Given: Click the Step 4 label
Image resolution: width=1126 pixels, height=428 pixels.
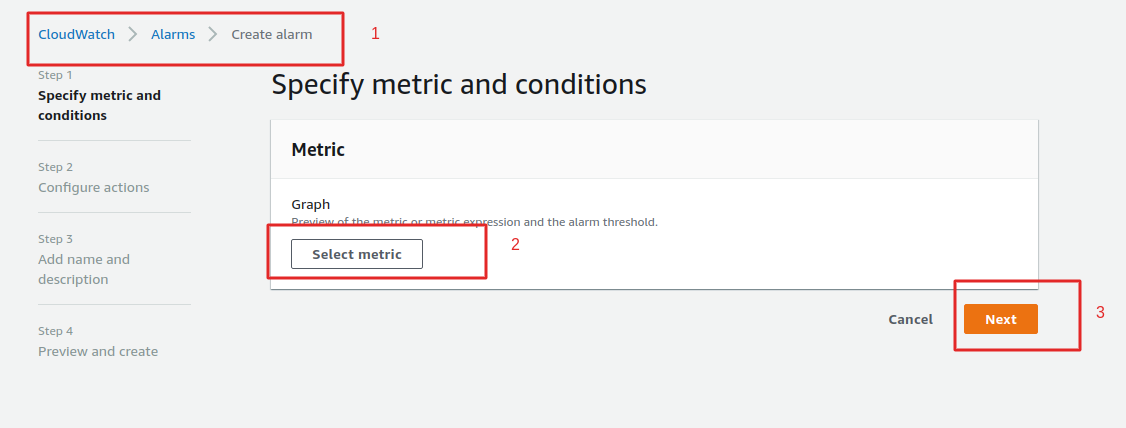Looking at the screenshot, I should click(x=55, y=331).
